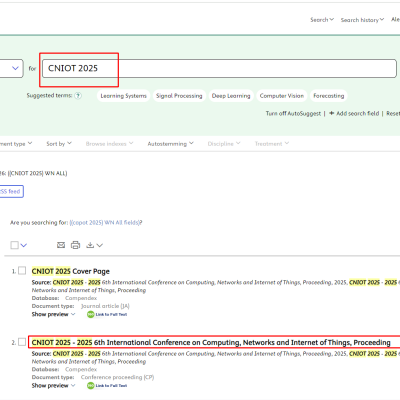This screenshot has height=400, width=400.
Task: Click the plus icon beside Add search field
Action: 332,113
